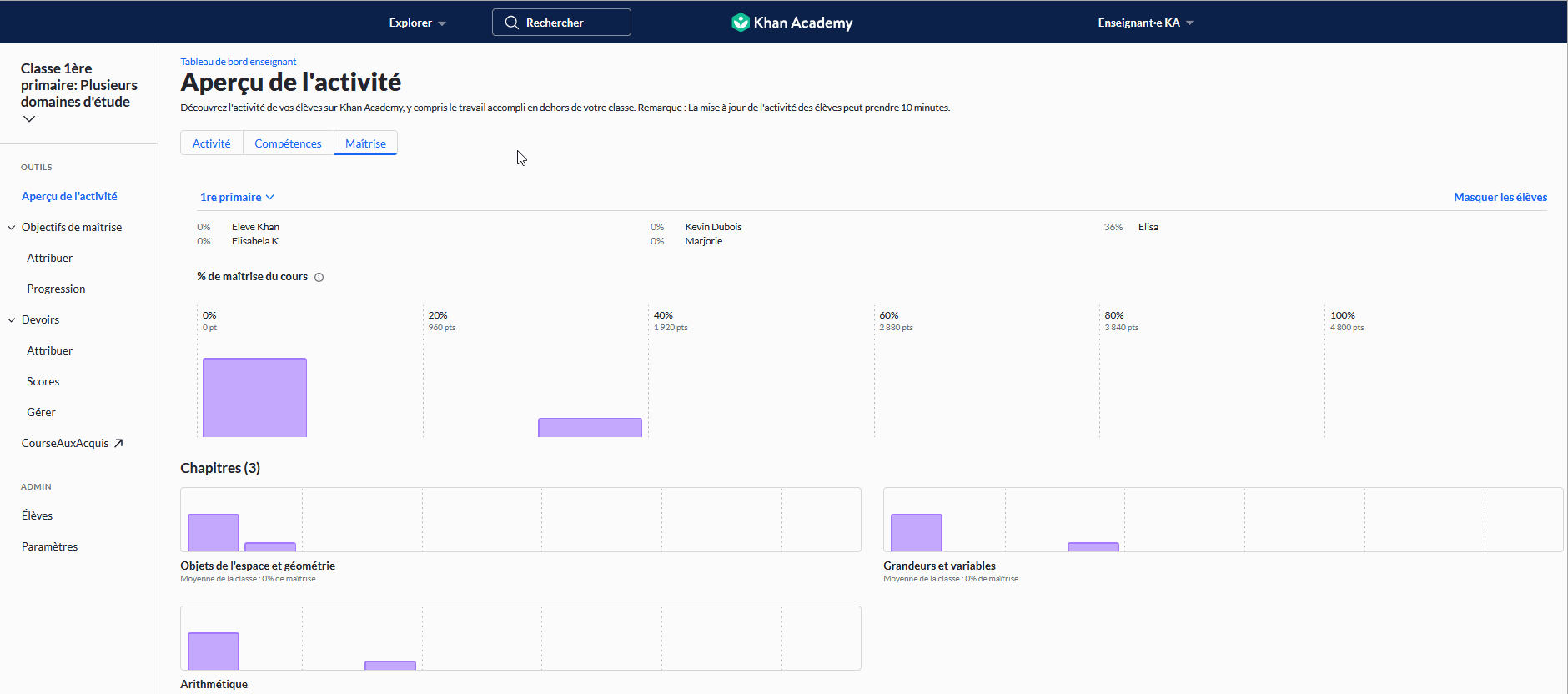Expand the class selector chevron under class name
Screen dimensions: 1568x694
click(29, 119)
